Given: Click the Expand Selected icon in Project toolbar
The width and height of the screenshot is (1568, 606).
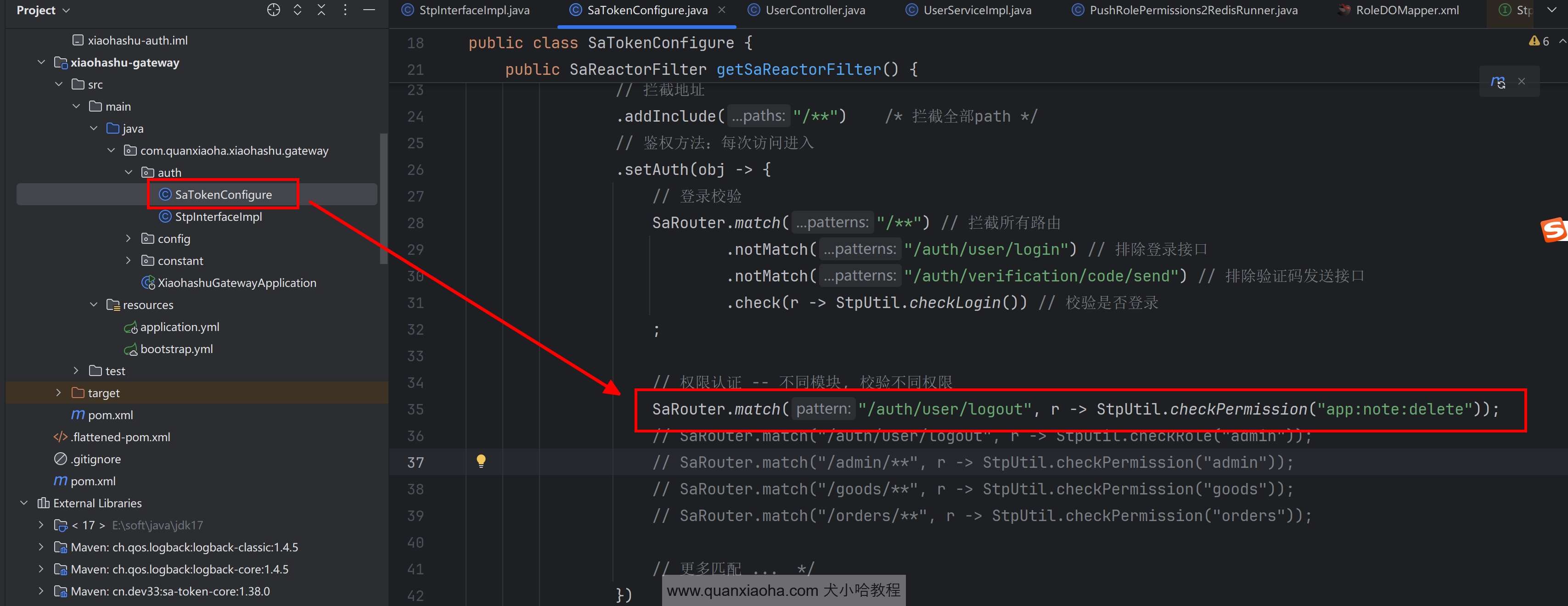Looking at the screenshot, I should click(297, 10).
